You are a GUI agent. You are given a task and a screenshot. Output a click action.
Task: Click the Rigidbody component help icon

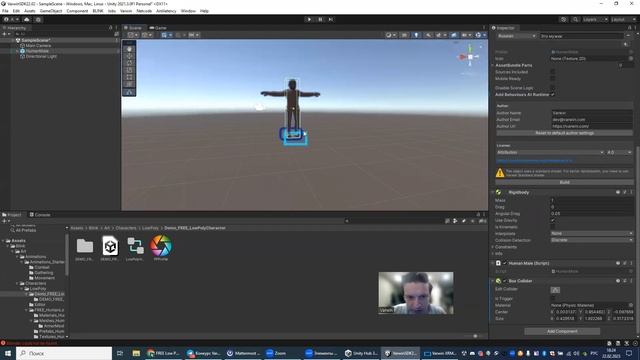point(618,192)
